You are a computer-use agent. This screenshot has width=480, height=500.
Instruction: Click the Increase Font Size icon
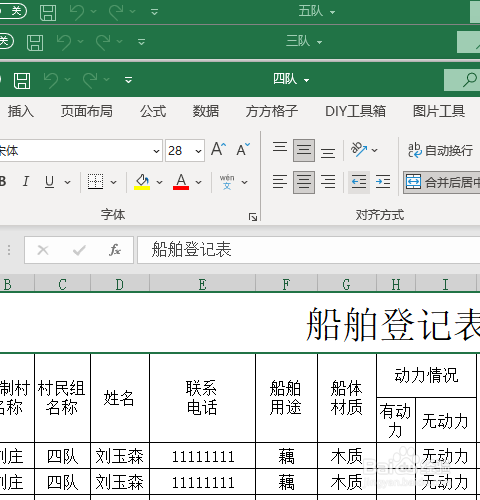218,149
